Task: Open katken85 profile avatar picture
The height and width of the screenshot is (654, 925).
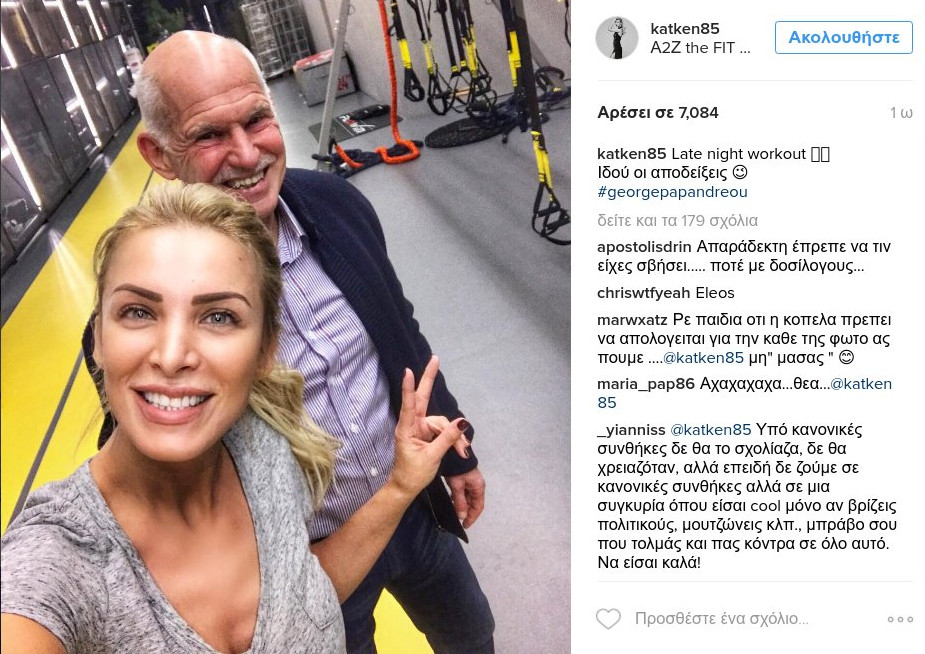Action: coord(616,38)
